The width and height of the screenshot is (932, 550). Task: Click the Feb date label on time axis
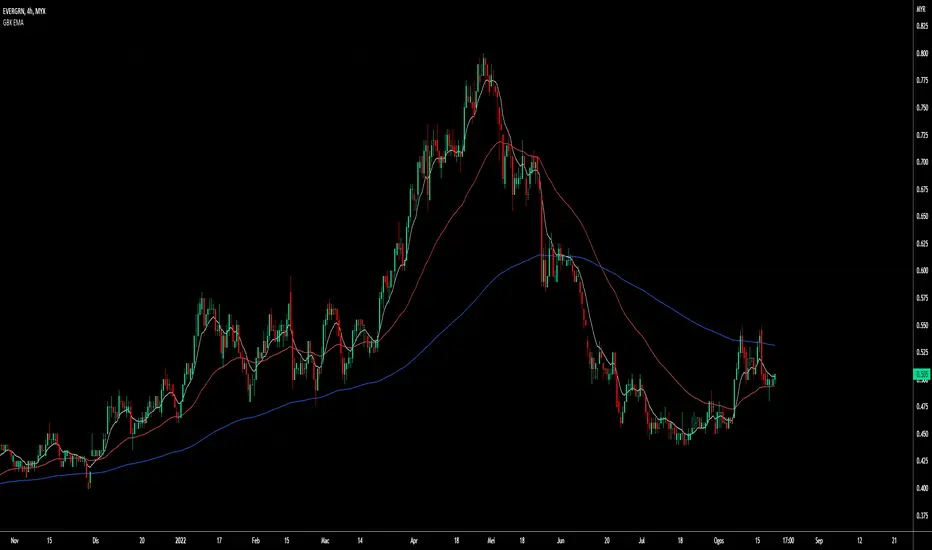point(256,540)
